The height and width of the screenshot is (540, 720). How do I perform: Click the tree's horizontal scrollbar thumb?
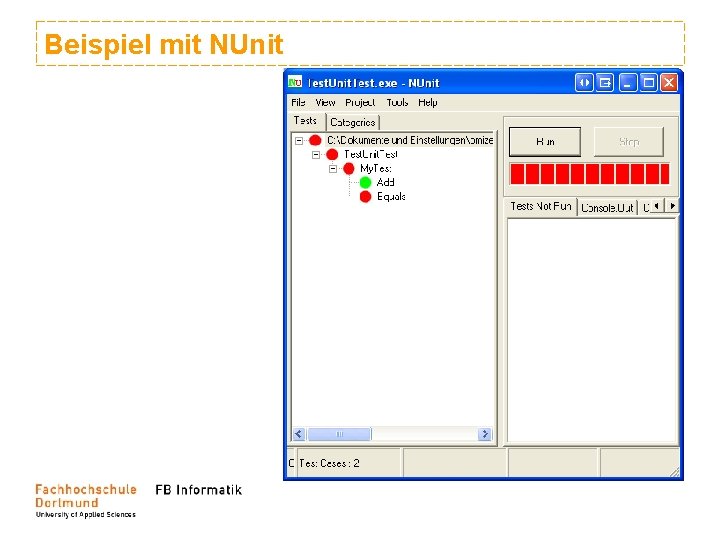pos(339,434)
